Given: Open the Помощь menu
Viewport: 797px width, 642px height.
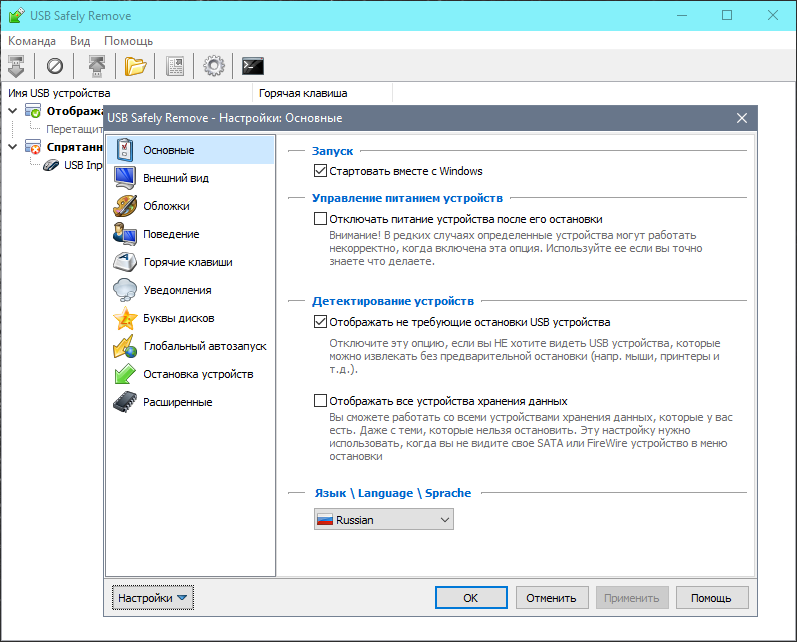Looking at the screenshot, I should pos(128,41).
